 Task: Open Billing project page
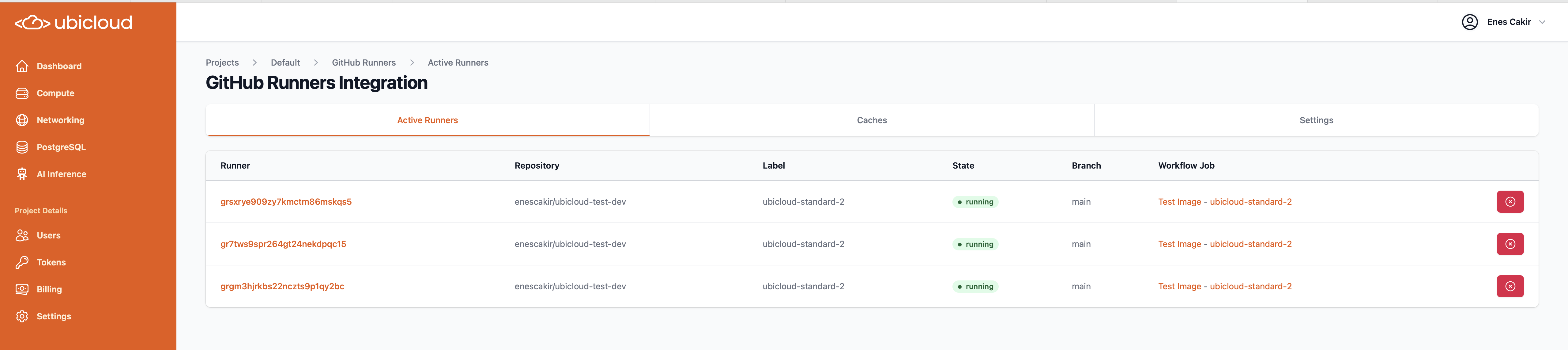(x=49, y=289)
